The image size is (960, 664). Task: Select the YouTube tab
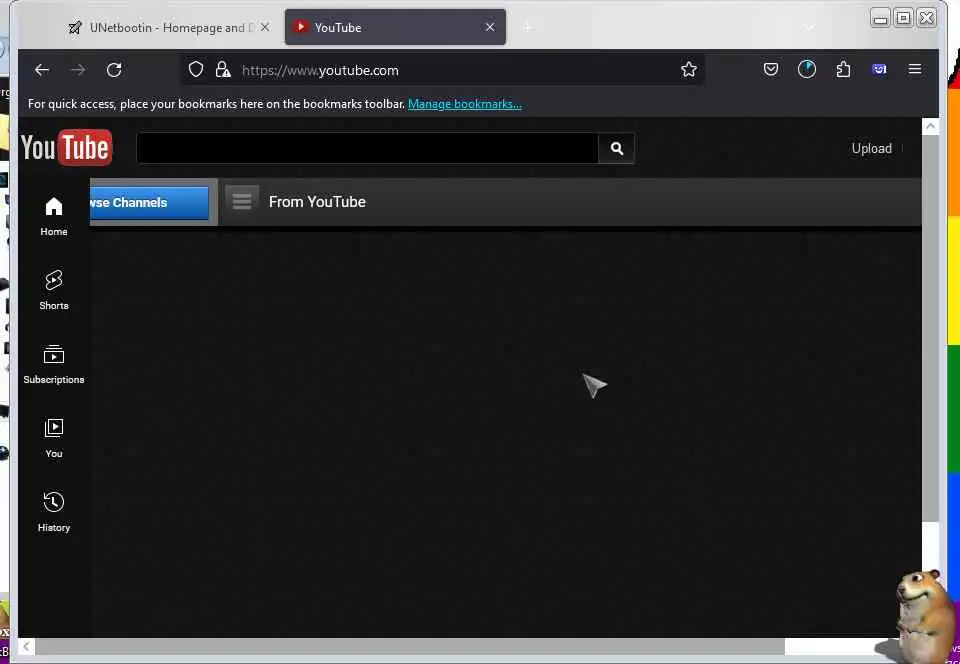click(x=395, y=27)
